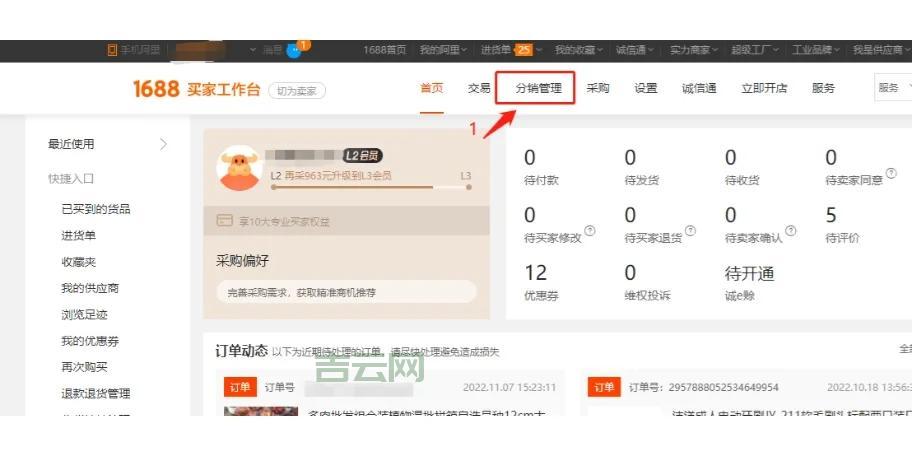
Task: Expand 进货单 dropdown with 25 badge
Action: point(539,51)
